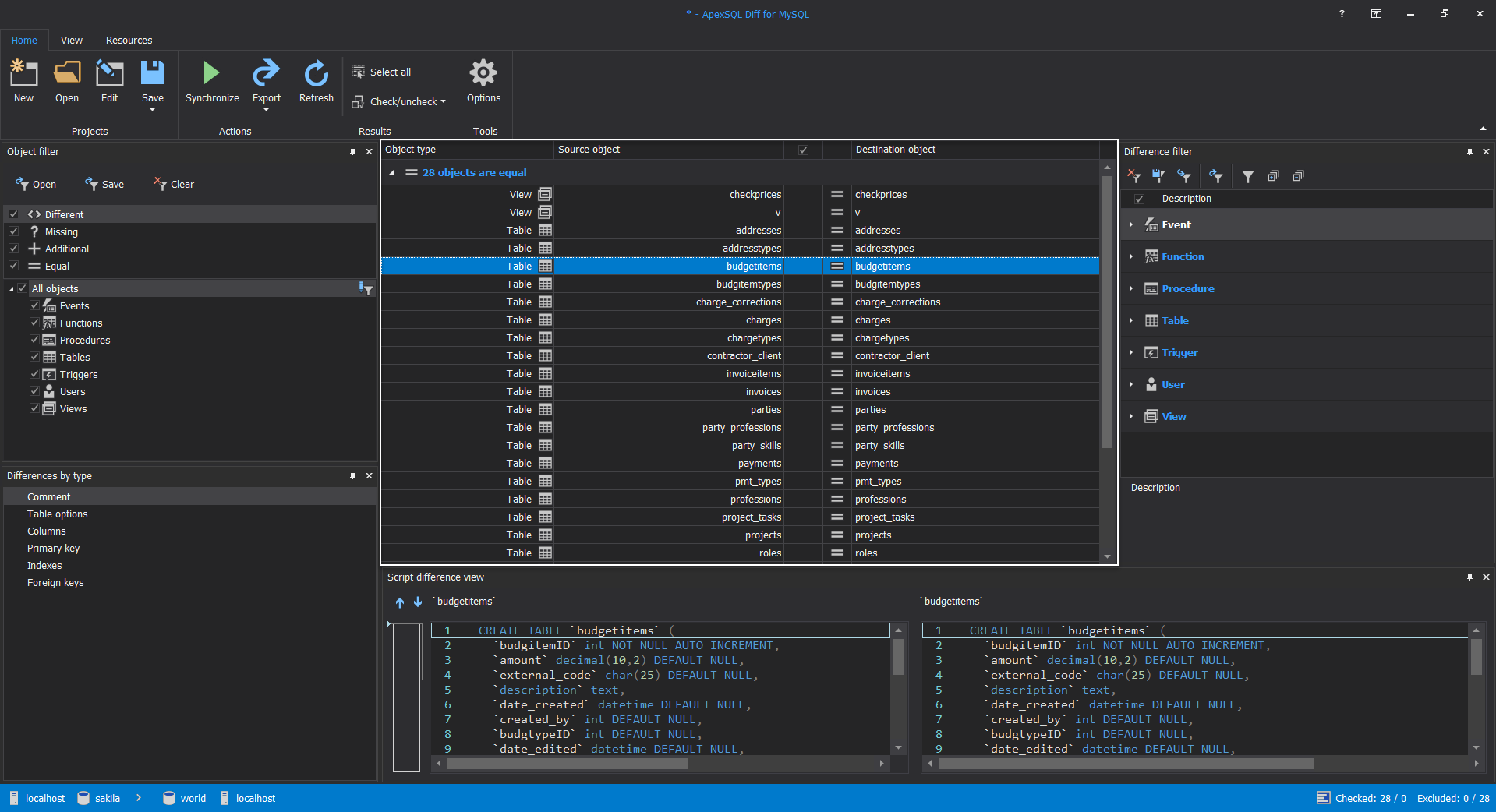Select Comment in Differences by type
The width and height of the screenshot is (1496, 812).
coord(189,496)
